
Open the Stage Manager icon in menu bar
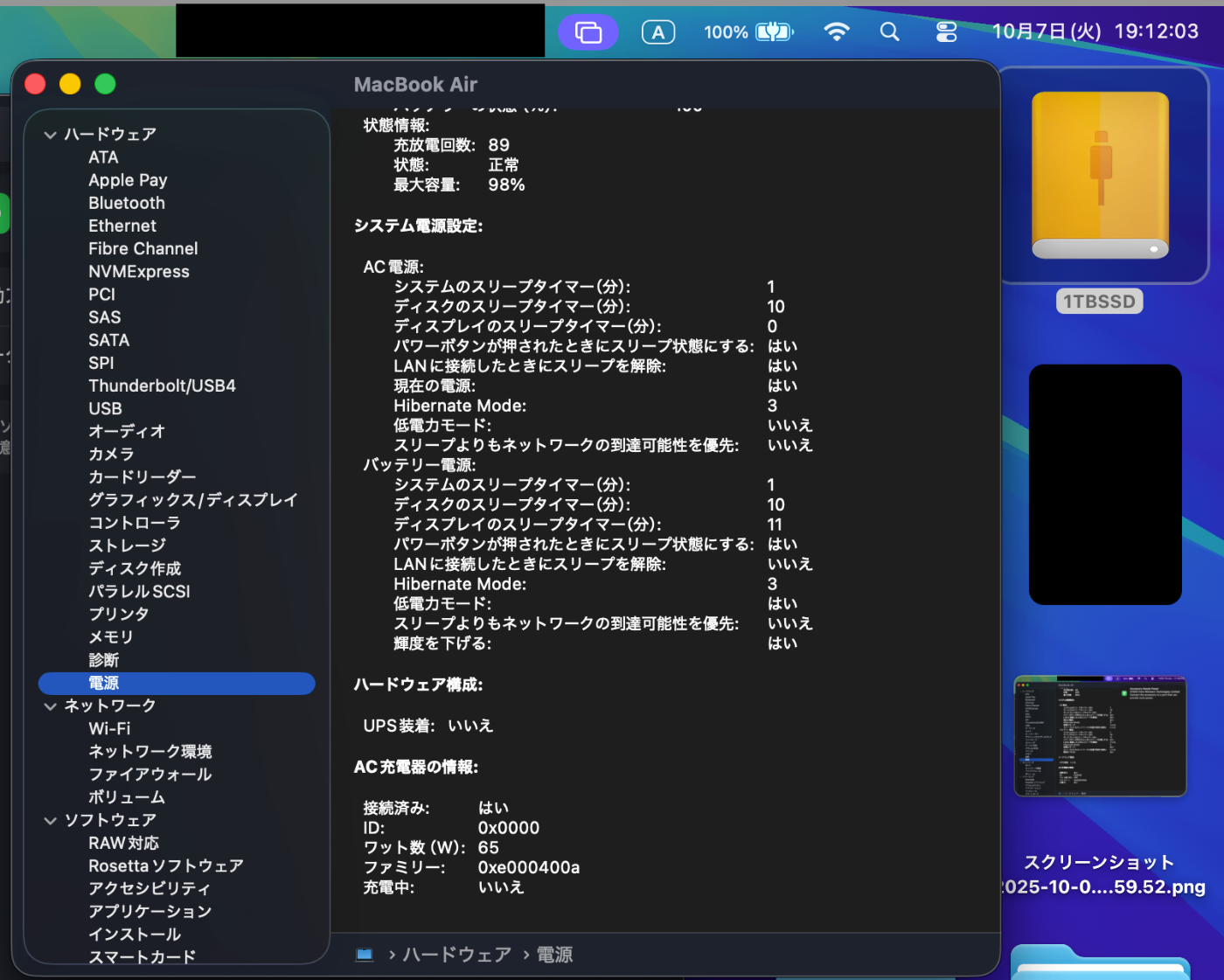point(588,32)
